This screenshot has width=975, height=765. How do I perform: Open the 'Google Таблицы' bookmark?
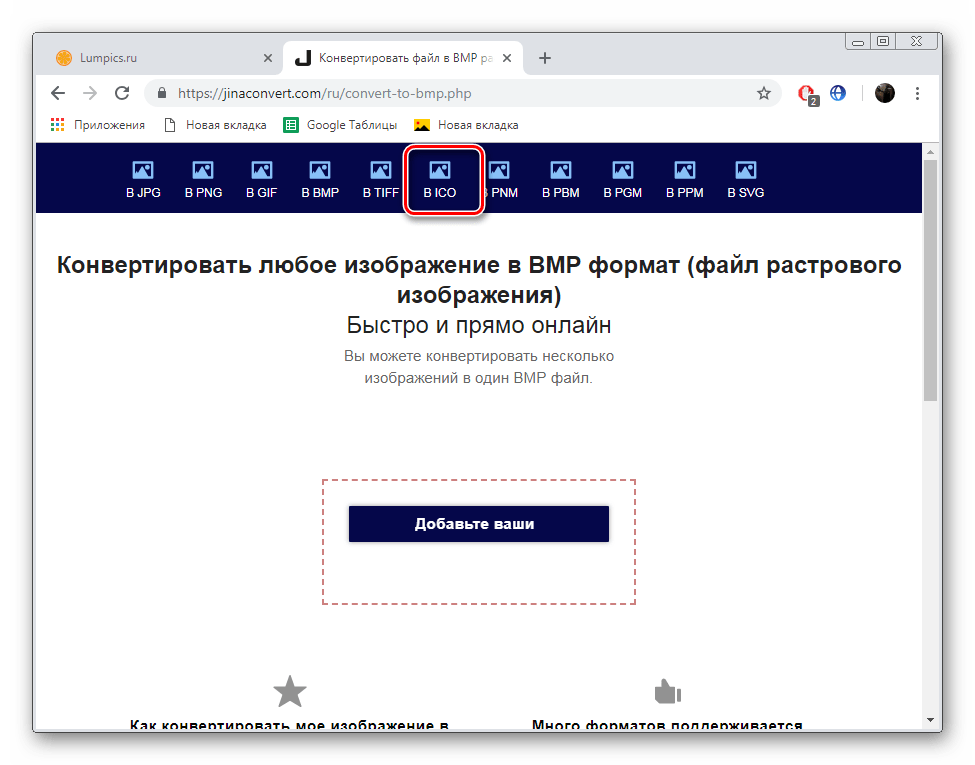(x=341, y=125)
